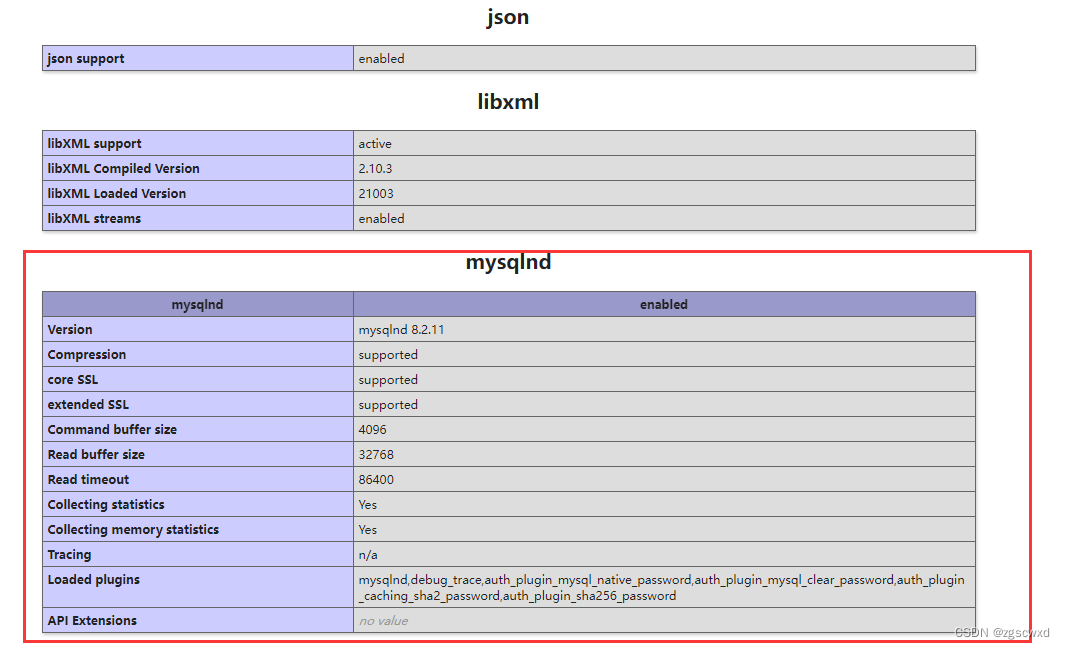Click the 'Command buffer size' label
Screen dimensions: 1065x649
click(112, 430)
